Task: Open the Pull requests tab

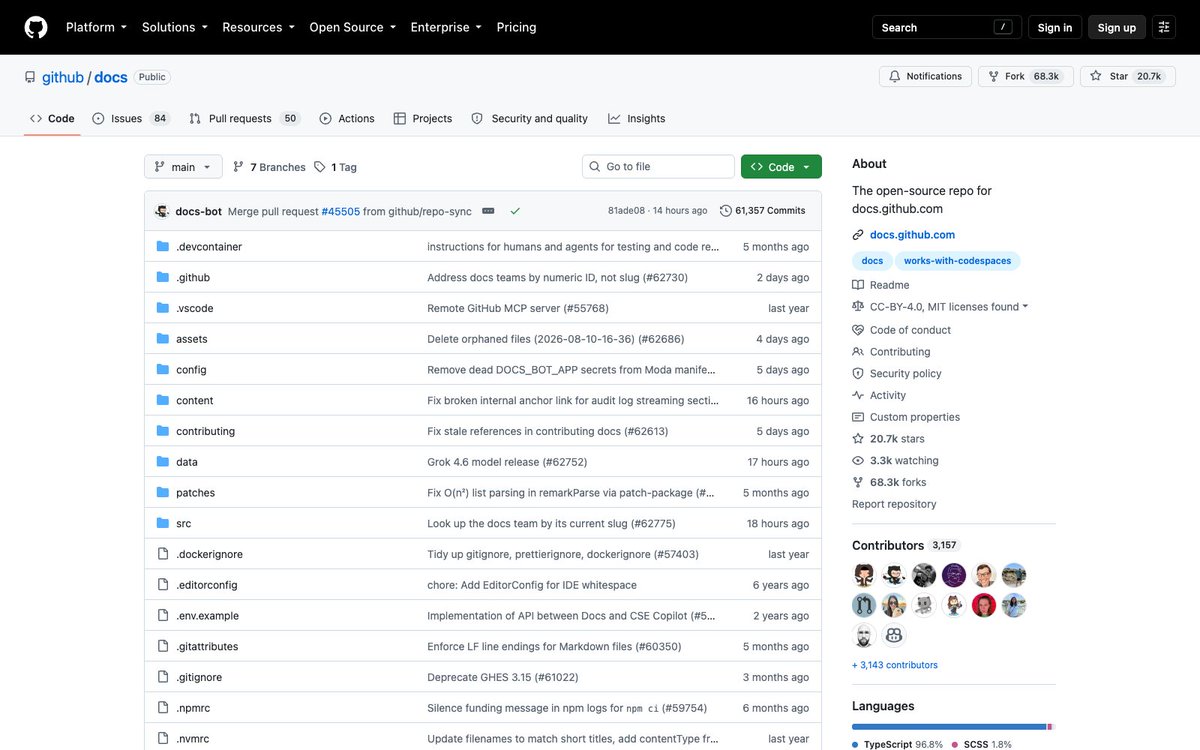Action: click(244, 118)
